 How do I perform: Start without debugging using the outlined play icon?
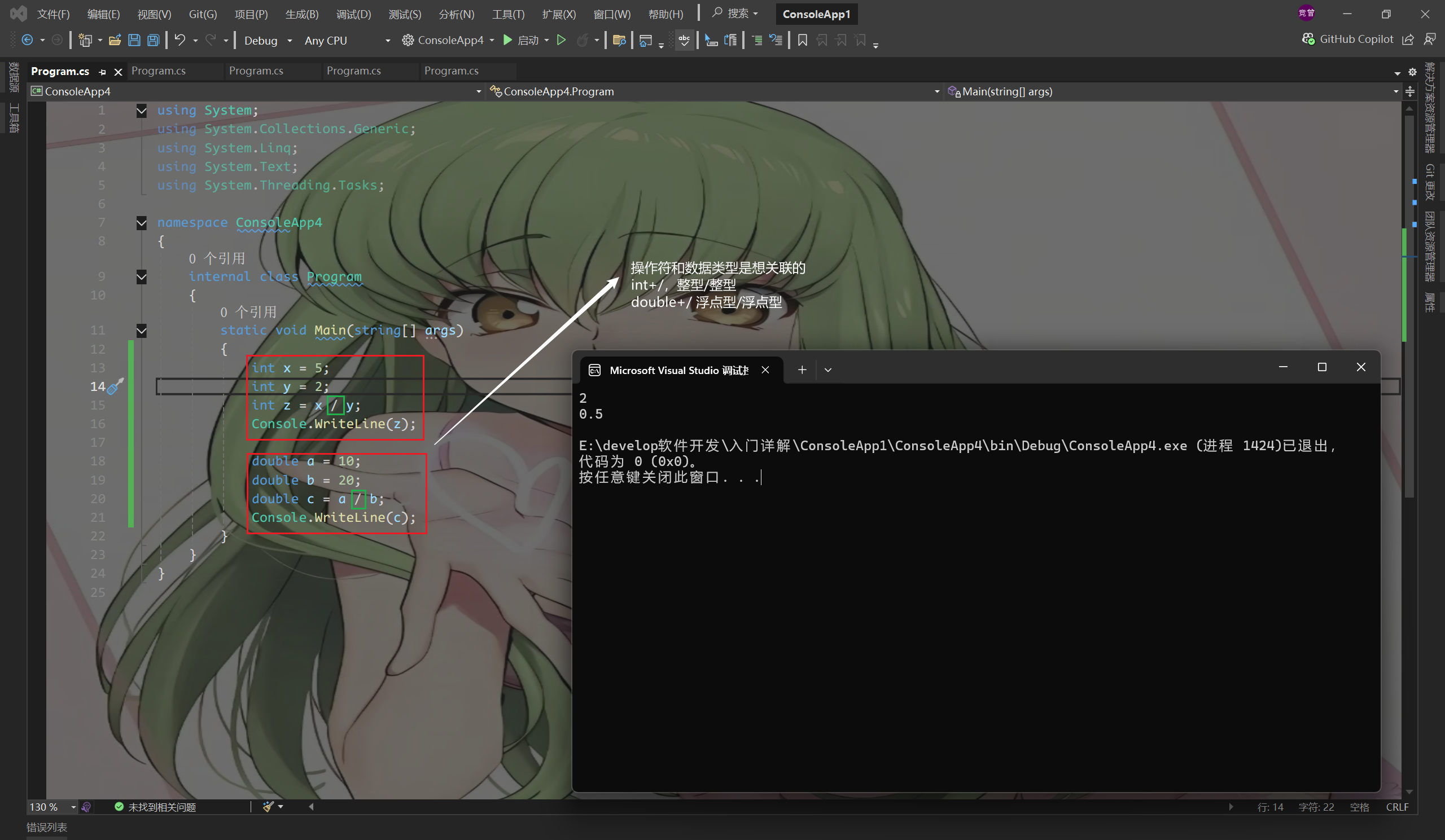tap(562, 40)
